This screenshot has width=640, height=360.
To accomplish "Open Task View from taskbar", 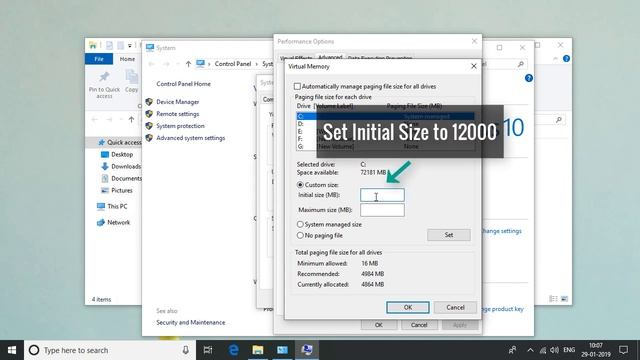I will click(208, 350).
